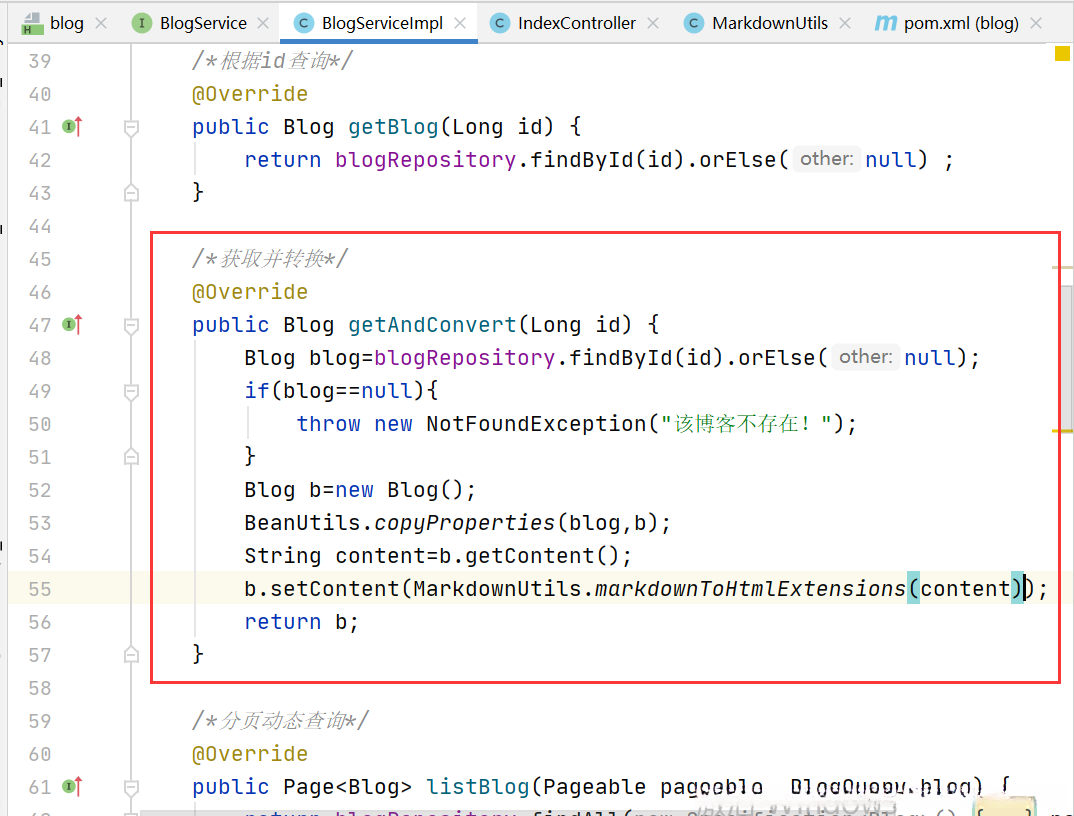Click the yellow warning stripe marker near line 50
This screenshot has height=816, width=1074.
coord(1062,431)
